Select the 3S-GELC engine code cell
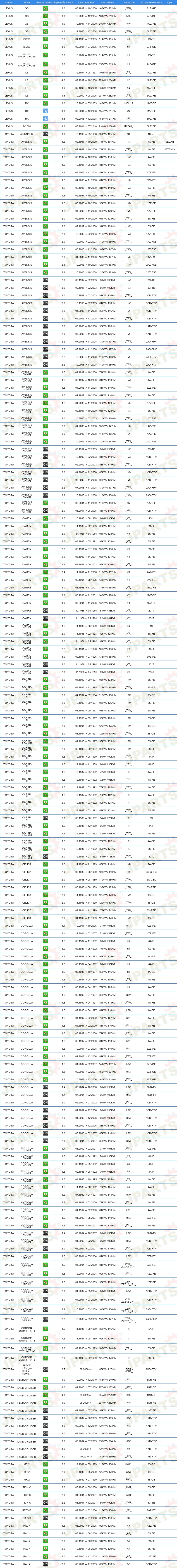 (x=151, y=872)
